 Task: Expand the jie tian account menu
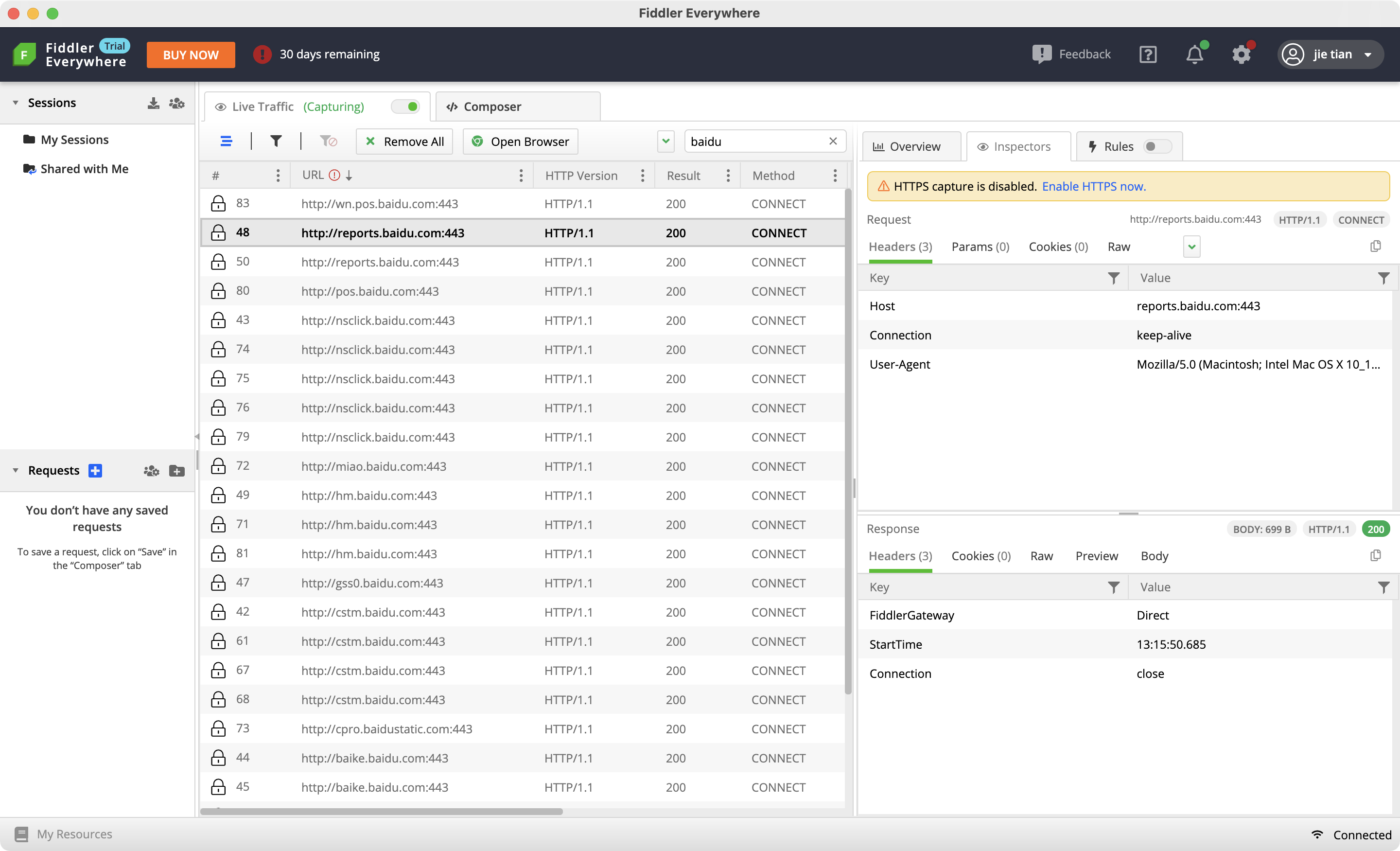[1367, 54]
